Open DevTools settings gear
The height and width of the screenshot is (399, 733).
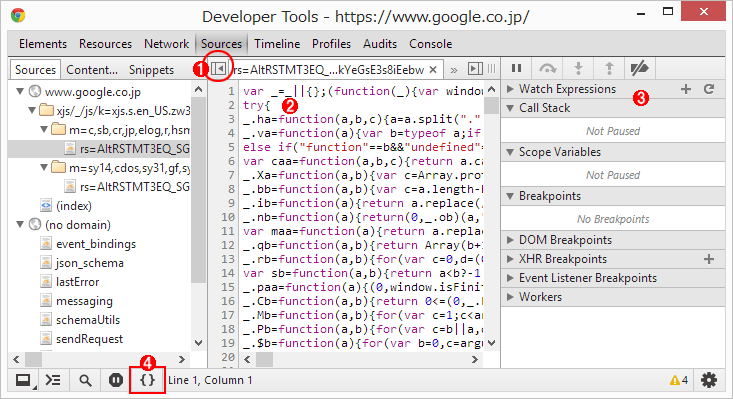(x=709, y=380)
